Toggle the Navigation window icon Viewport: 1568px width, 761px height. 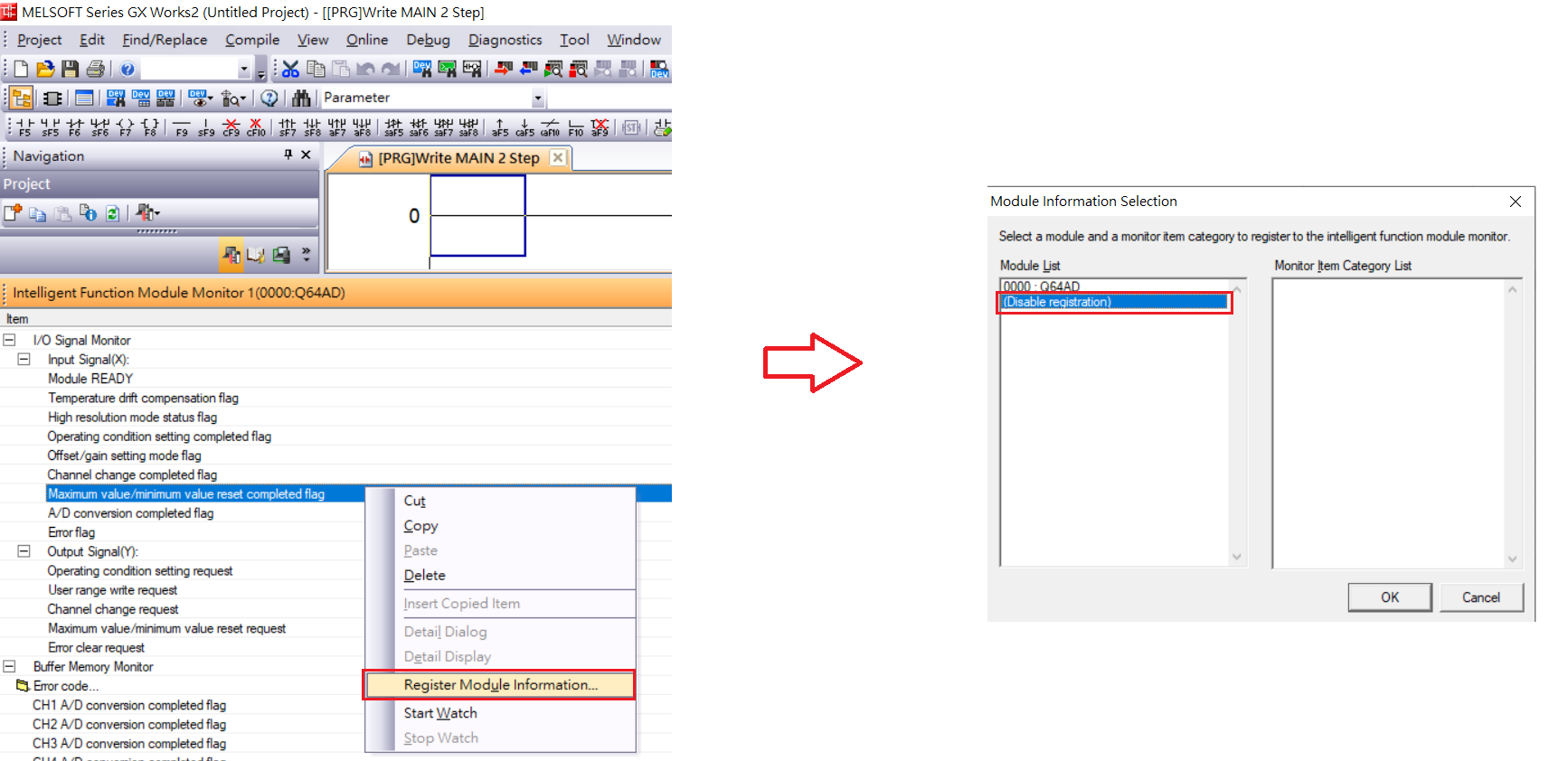[22, 98]
